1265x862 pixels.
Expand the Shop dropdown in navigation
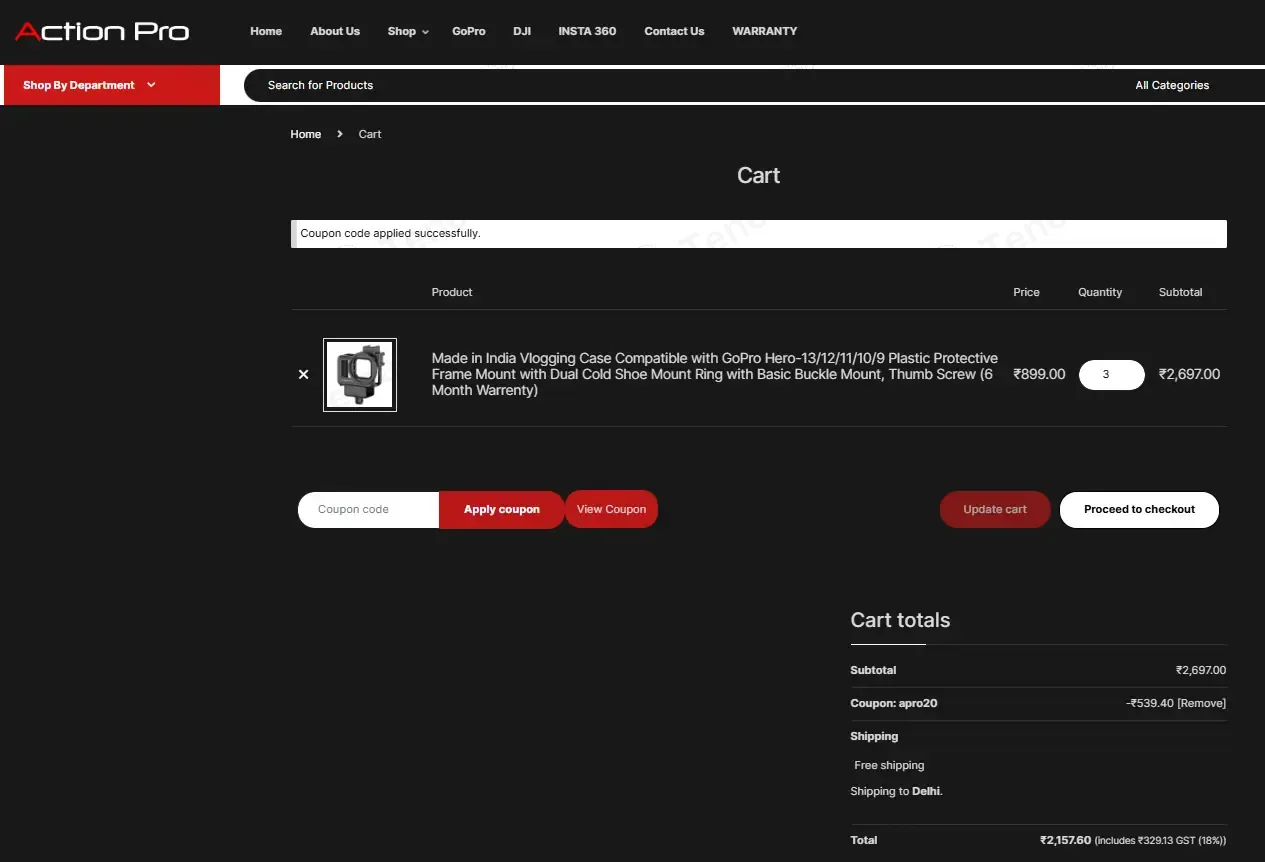point(407,32)
